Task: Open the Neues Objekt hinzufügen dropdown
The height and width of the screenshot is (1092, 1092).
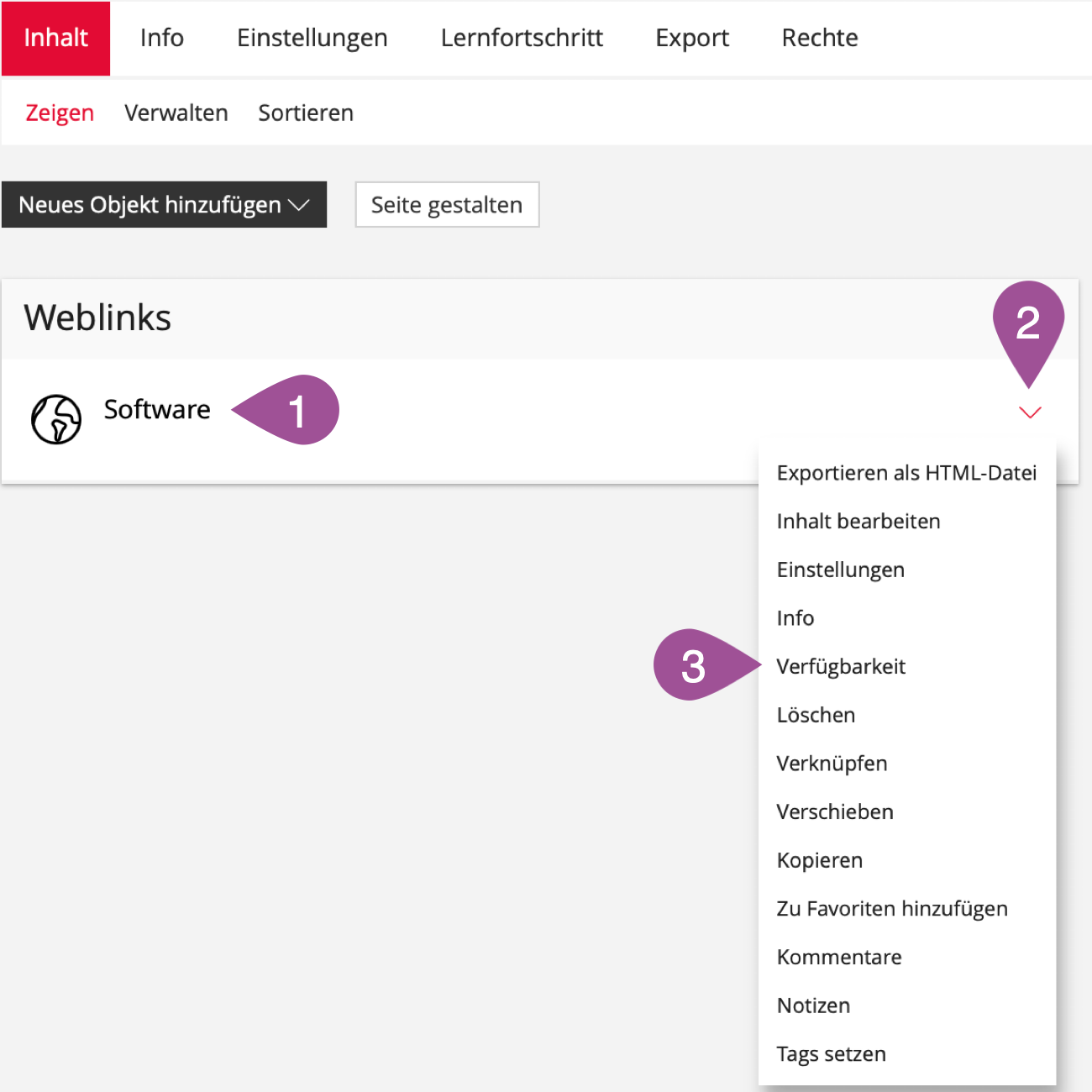Action: tap(164, 205)
